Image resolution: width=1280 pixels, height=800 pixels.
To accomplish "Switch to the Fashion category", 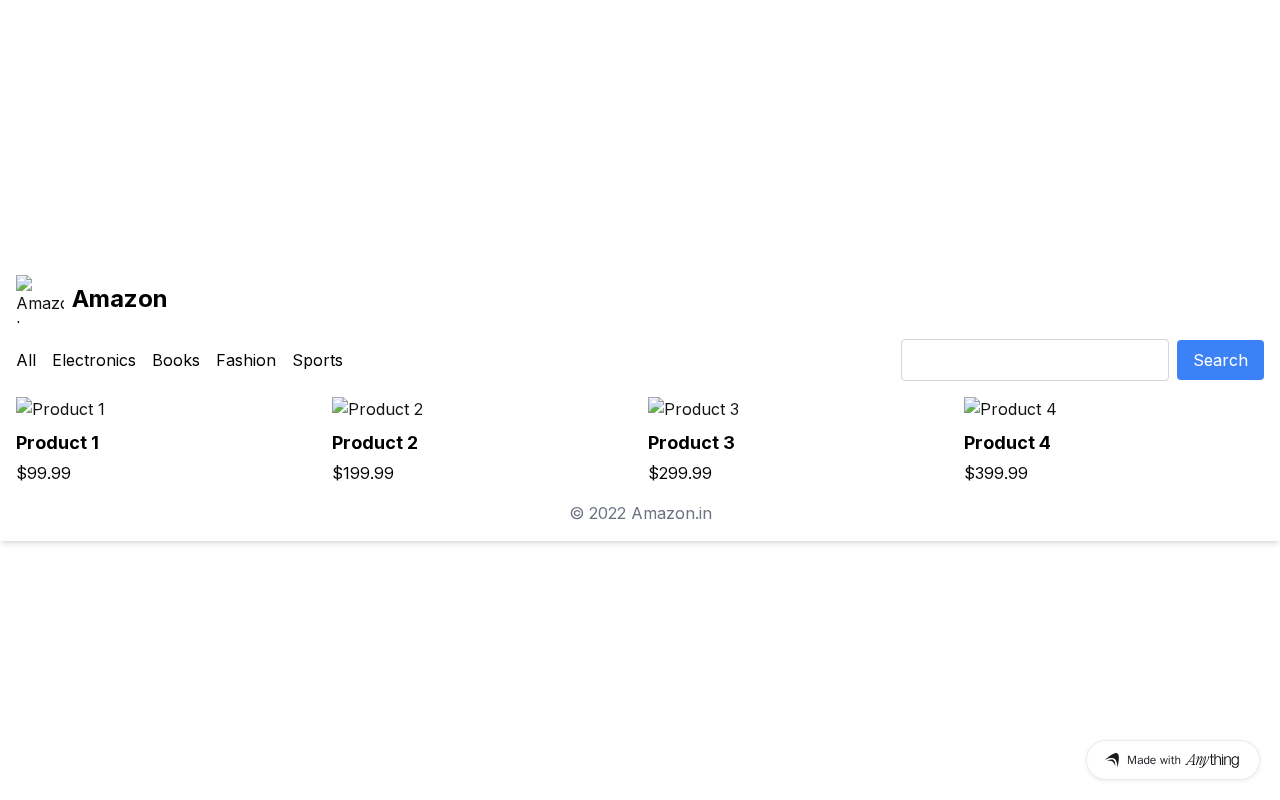I will tap(246, 360).
